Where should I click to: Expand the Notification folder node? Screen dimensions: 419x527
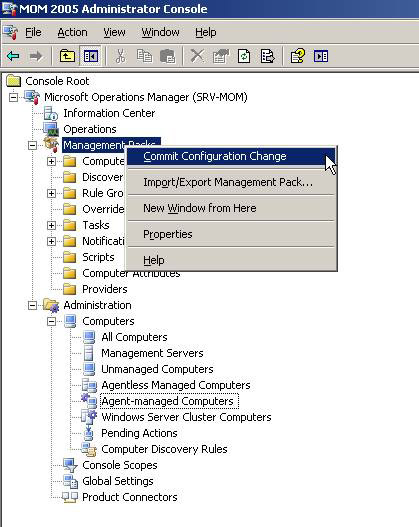tap(51, 241)
